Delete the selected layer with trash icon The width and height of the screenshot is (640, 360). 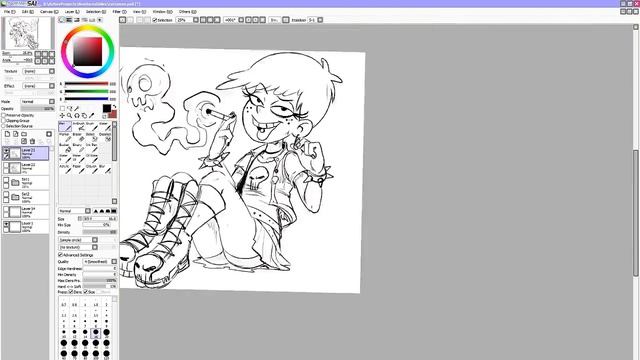32,141
